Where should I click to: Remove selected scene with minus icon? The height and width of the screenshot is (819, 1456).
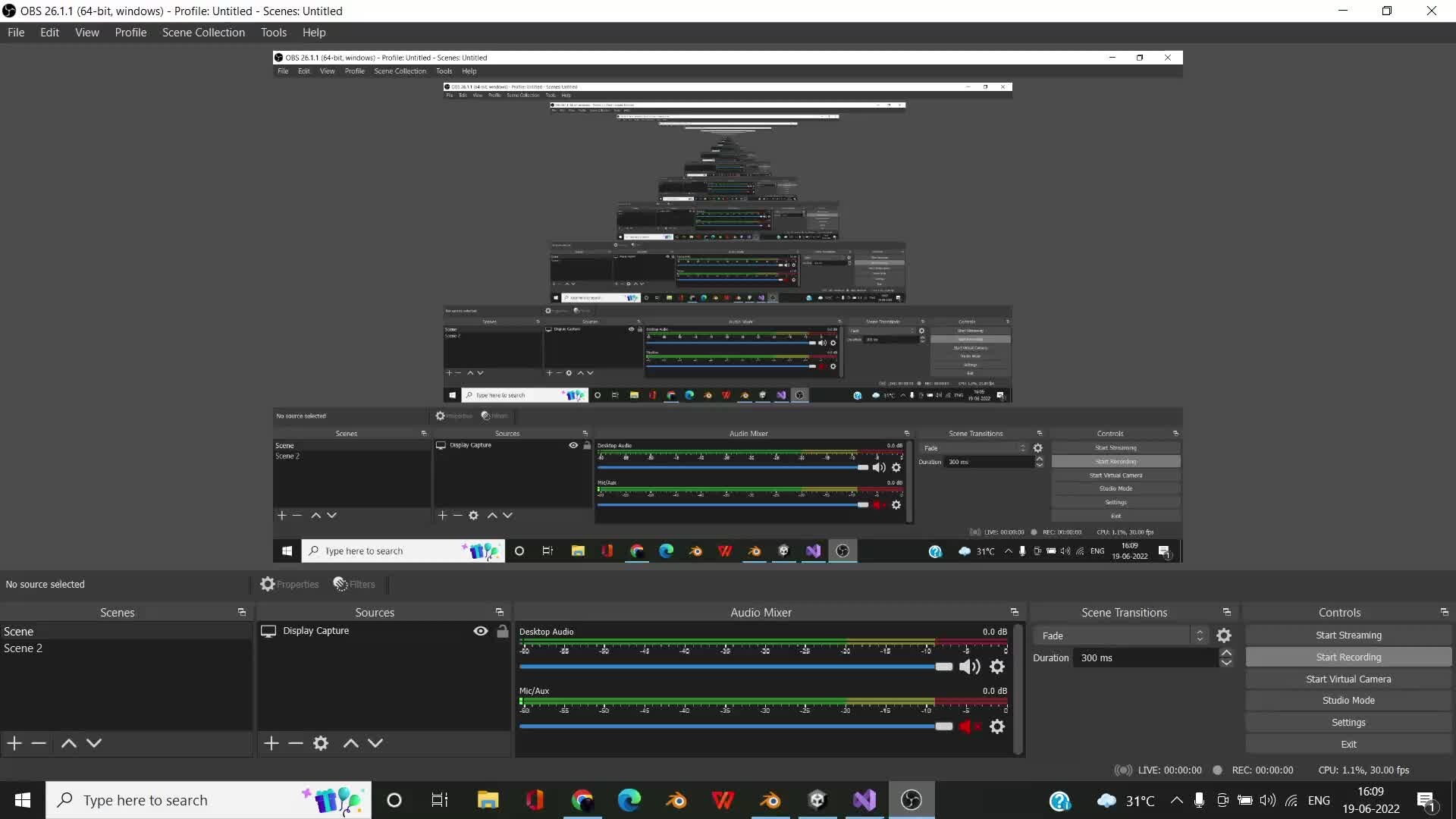point(39,743)
